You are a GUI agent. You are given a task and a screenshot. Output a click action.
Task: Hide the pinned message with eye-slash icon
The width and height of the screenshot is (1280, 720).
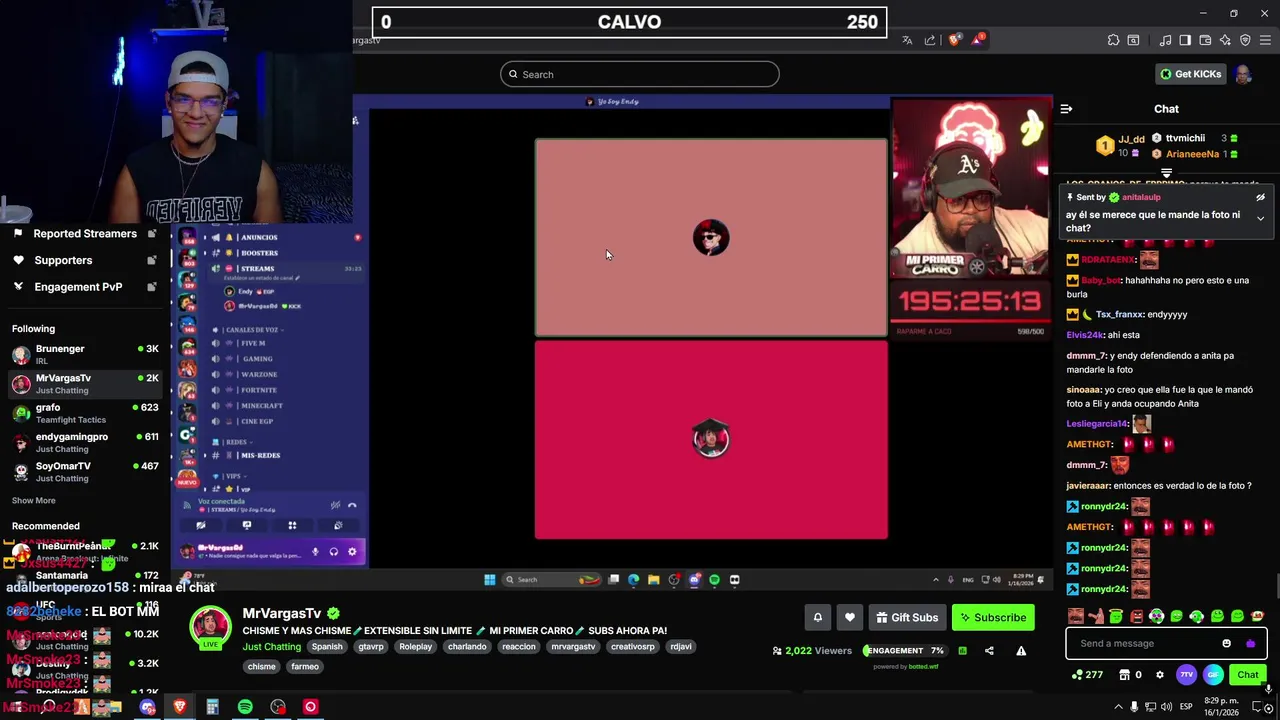click(x=1260, y=198)
